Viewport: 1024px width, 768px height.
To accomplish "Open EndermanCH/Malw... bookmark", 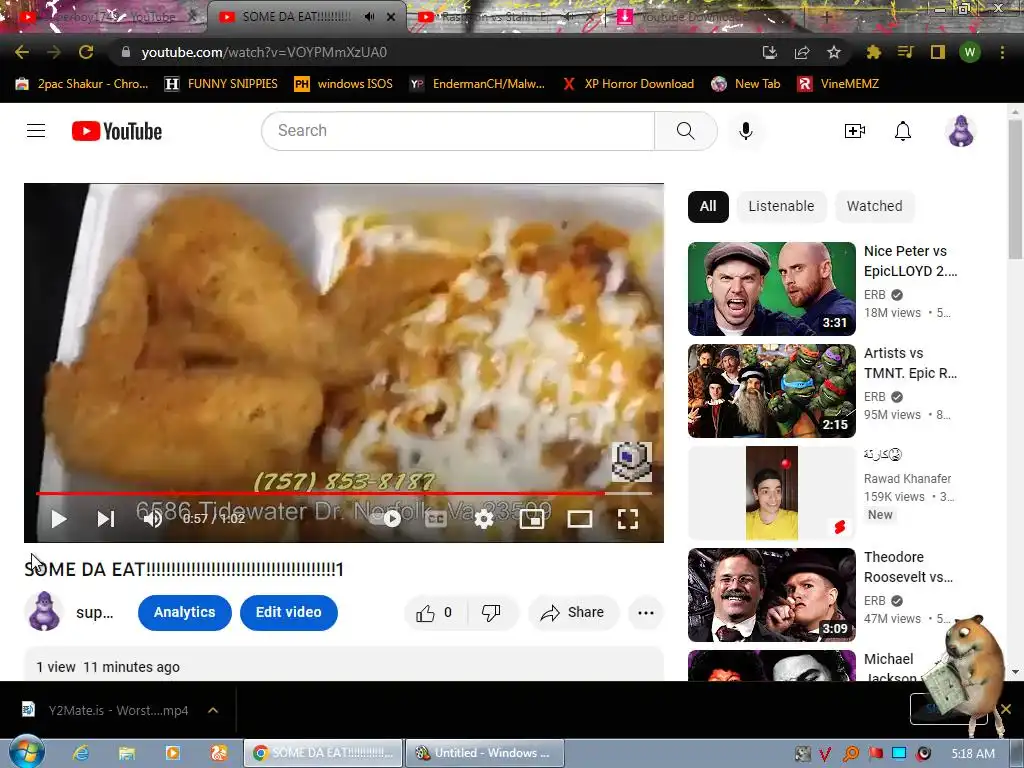I will tap(477, 84).
